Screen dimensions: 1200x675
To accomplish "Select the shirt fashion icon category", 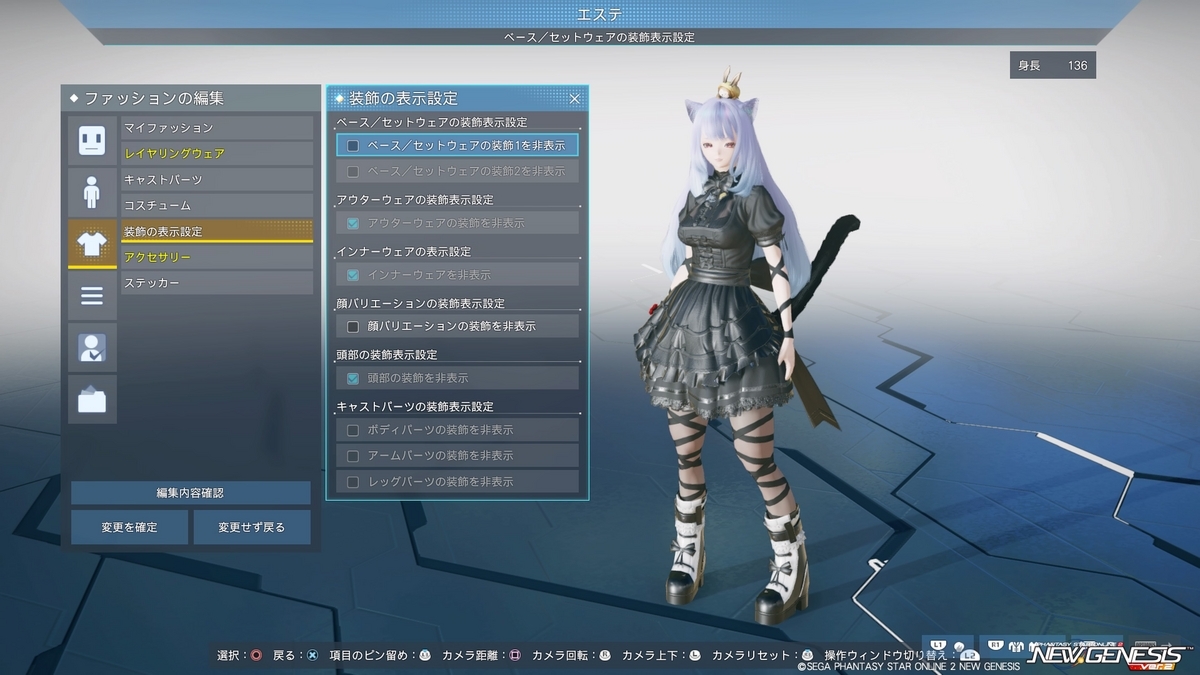I will (92, 244).
